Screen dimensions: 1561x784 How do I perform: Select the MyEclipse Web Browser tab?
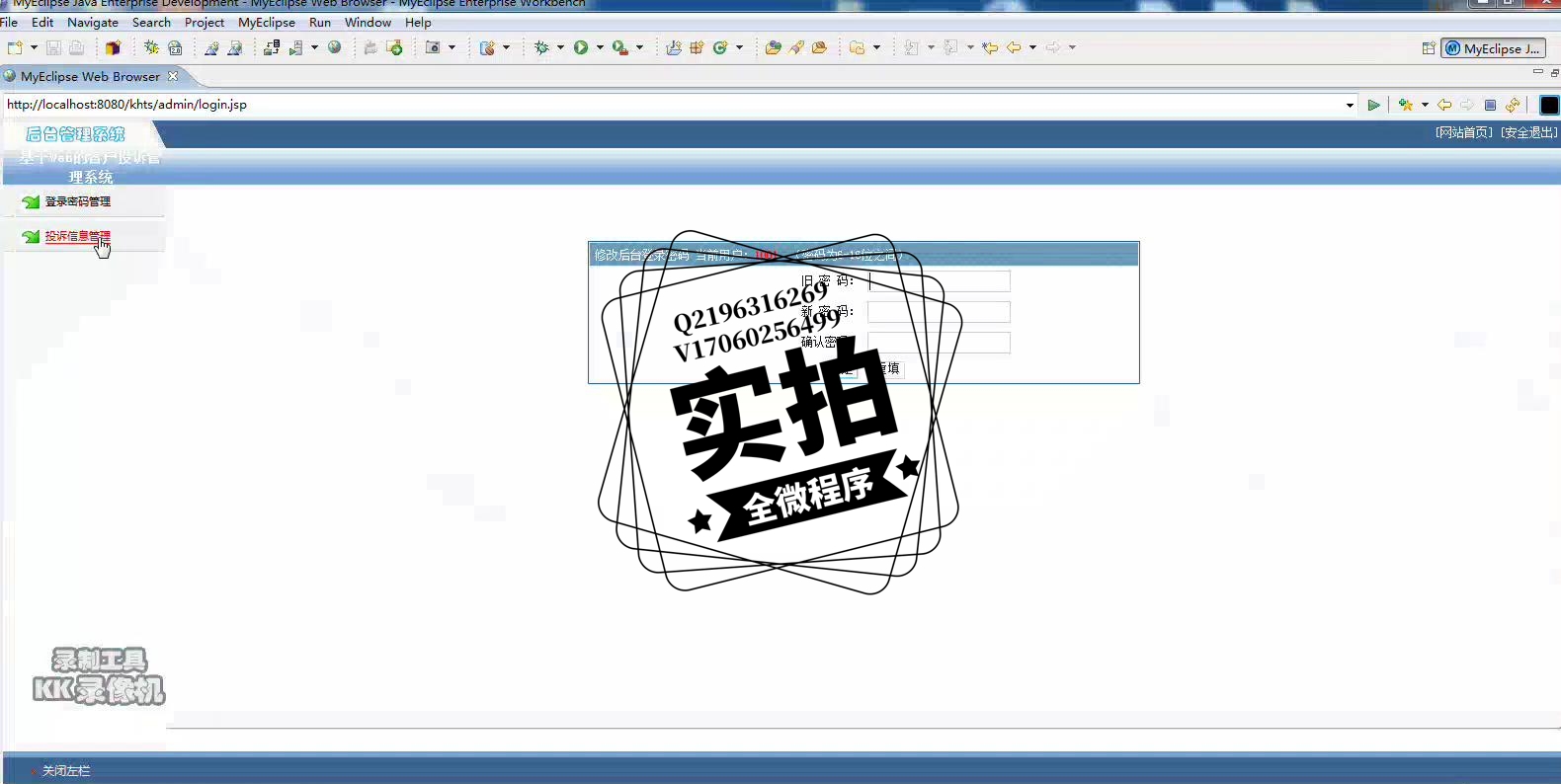89,76
